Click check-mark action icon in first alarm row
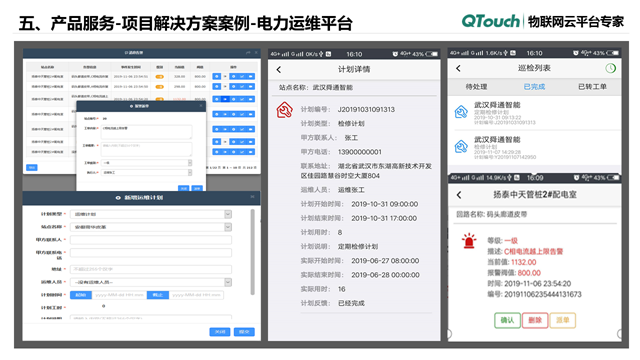This screenshot has width=640, height=360. coord(242,76)
